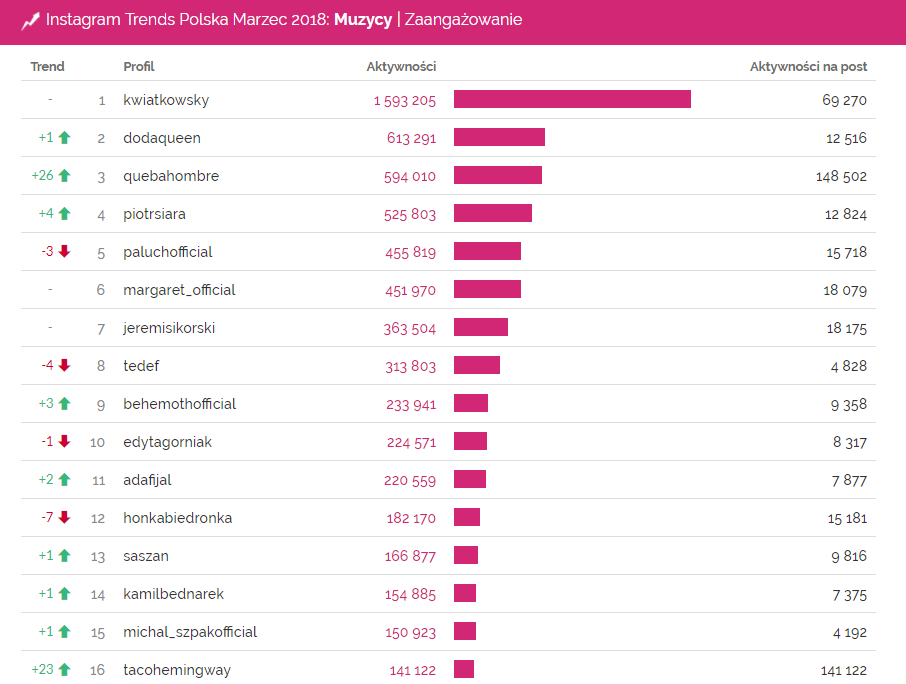Sort by Aktywności column header

401,67
